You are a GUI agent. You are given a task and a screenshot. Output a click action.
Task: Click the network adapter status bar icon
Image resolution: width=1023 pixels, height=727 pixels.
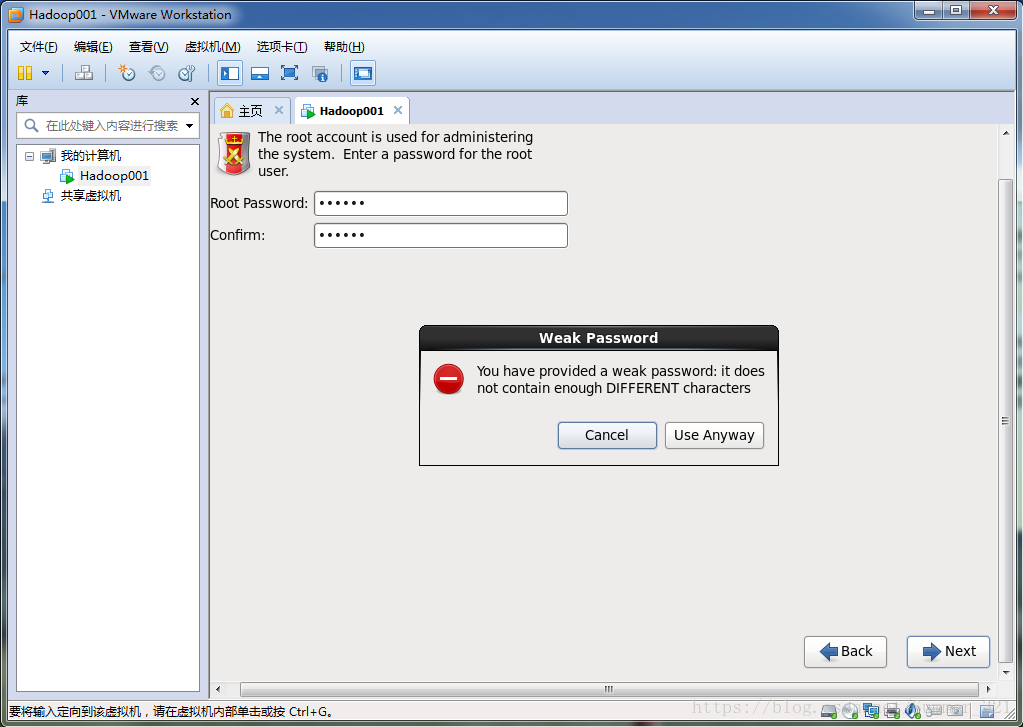(870, 710)
